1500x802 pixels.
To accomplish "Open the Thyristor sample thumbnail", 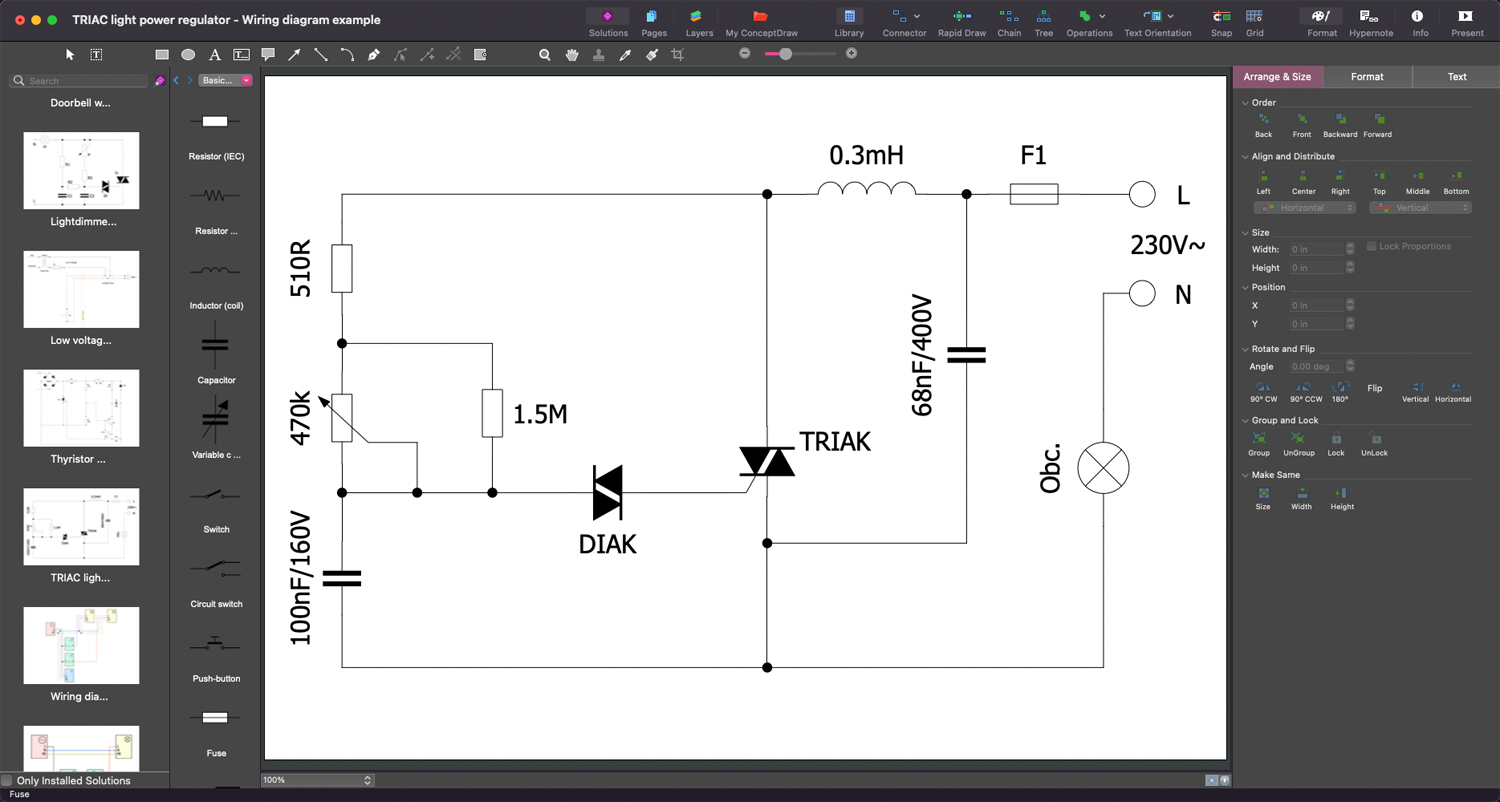I will pyautogui.click(x=81, y=408).
